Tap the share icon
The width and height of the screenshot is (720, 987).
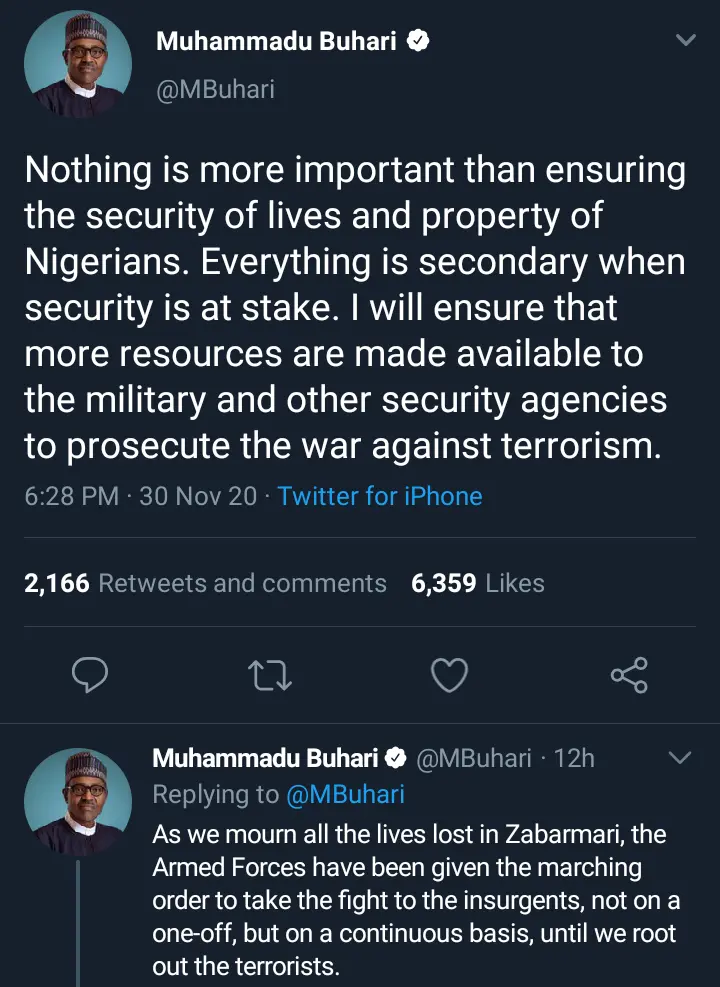629,677
